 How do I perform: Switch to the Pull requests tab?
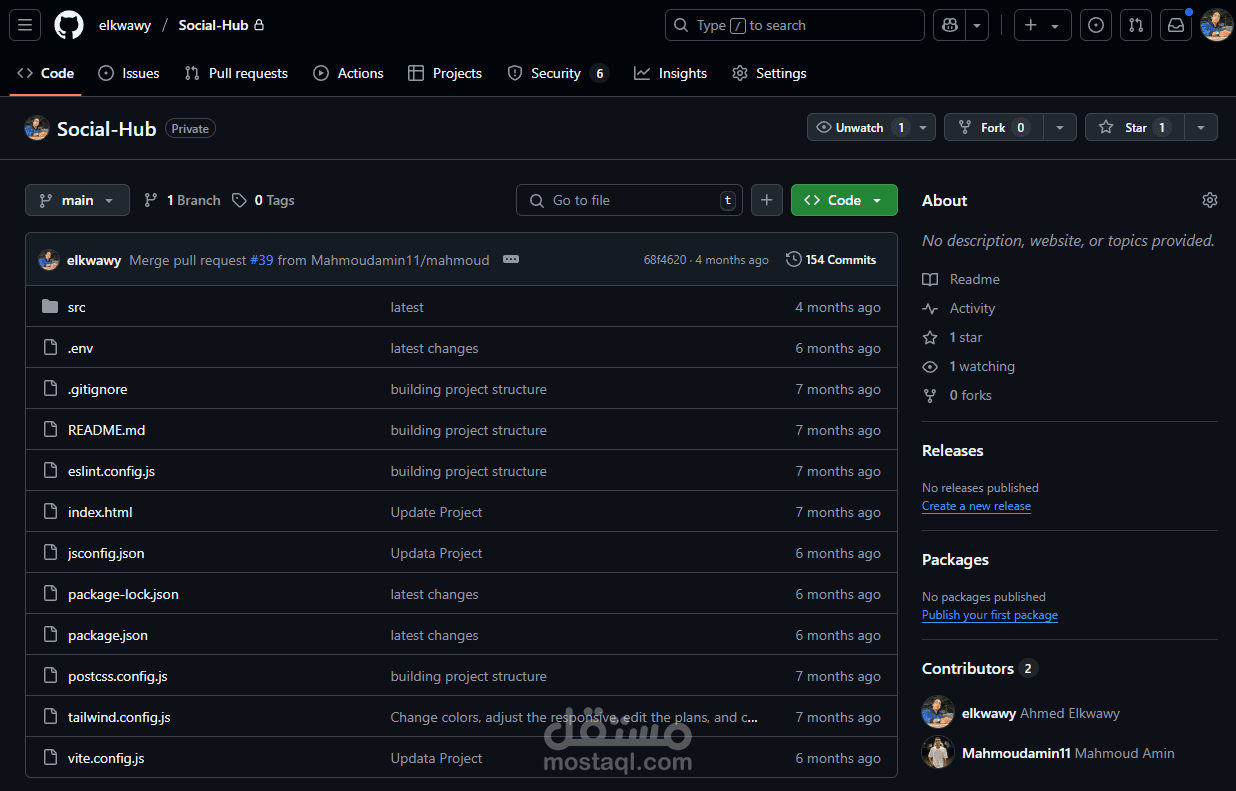point(236,73)
